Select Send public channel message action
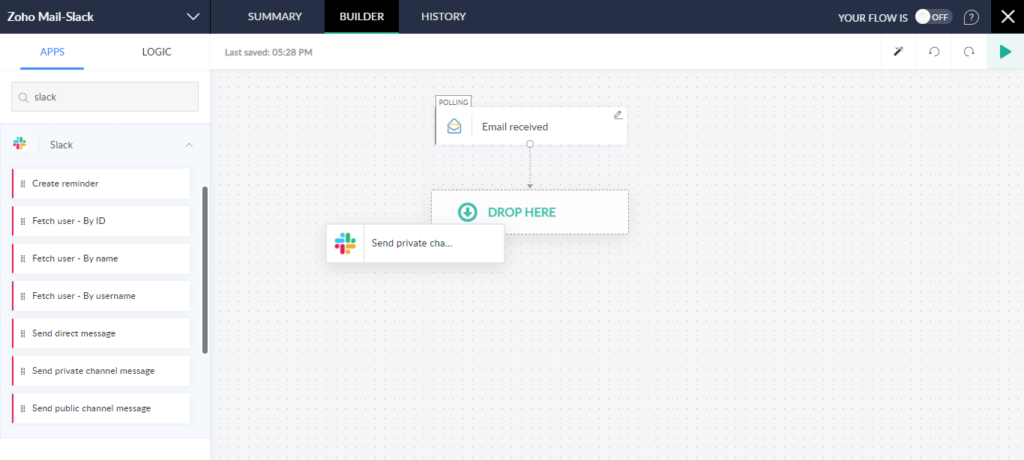Image resolution: width=1024 pixels, height=460 pixels. 101,408
